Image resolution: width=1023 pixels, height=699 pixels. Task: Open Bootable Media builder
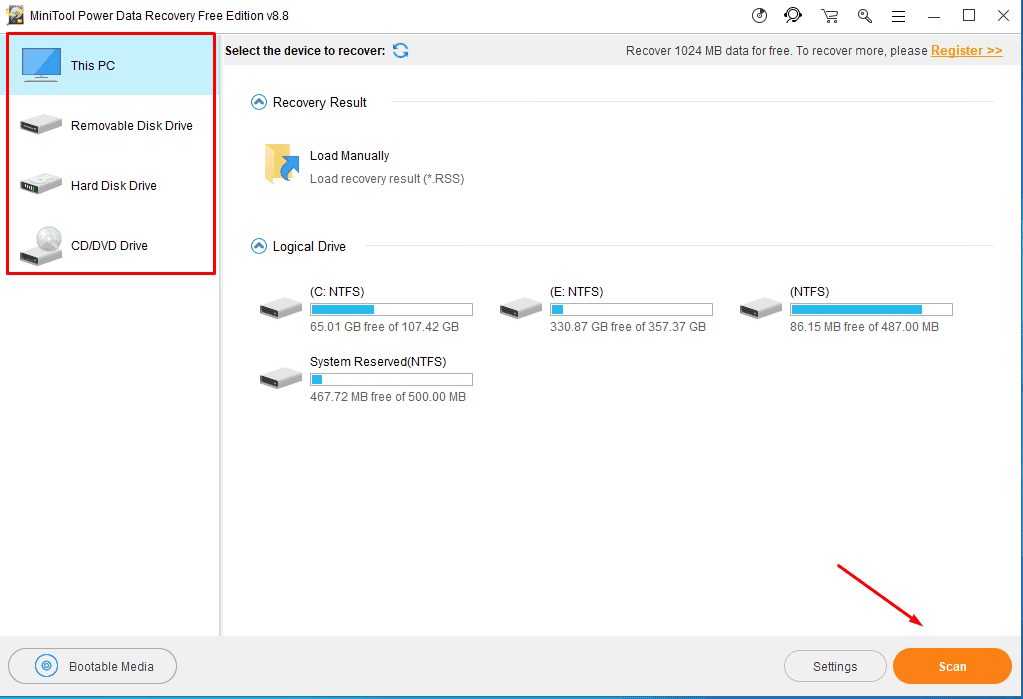(x=93, y=666)
